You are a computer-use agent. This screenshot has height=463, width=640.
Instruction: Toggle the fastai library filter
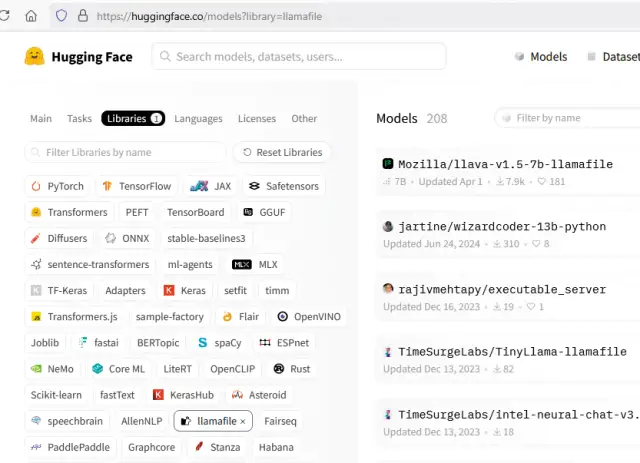coord(99,343)
